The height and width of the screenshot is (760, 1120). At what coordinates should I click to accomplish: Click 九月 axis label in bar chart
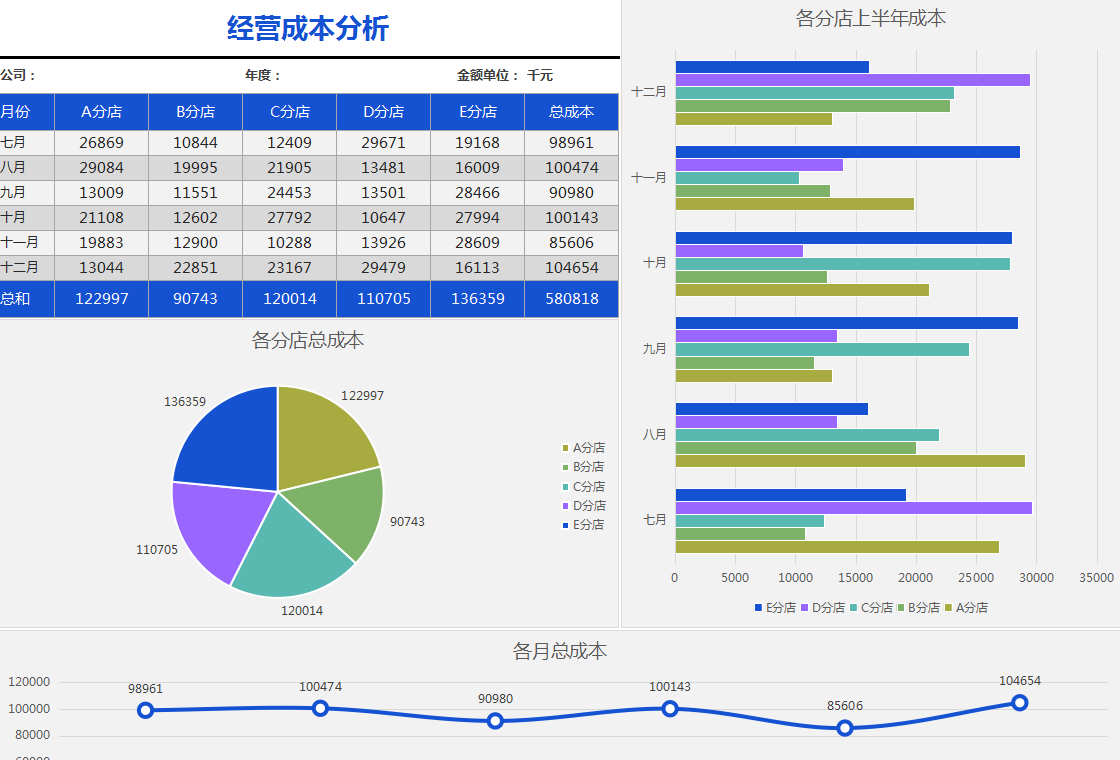pyautogui.click(x=654, y=349)
